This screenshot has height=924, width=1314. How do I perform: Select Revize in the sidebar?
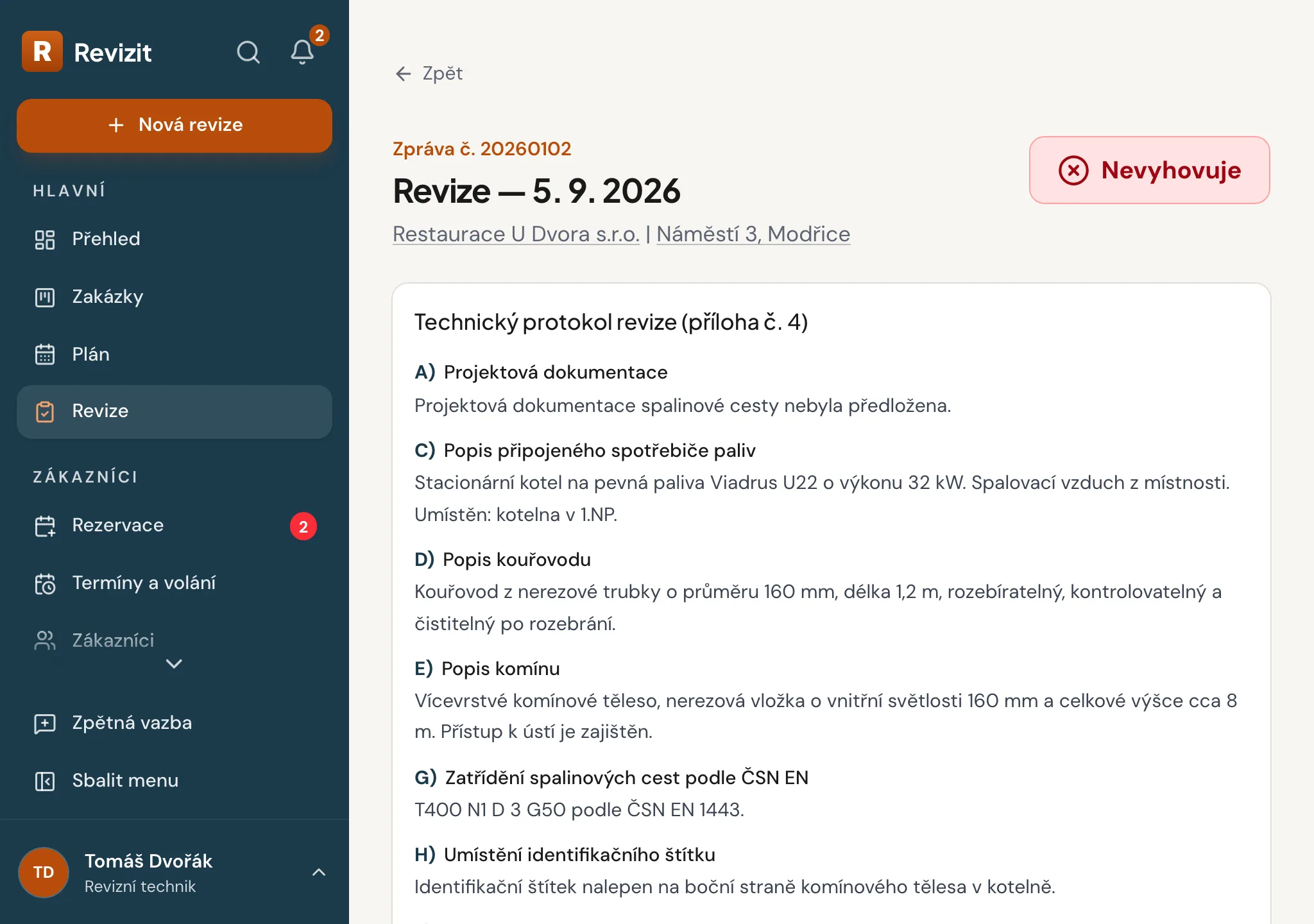pos(175,411)
